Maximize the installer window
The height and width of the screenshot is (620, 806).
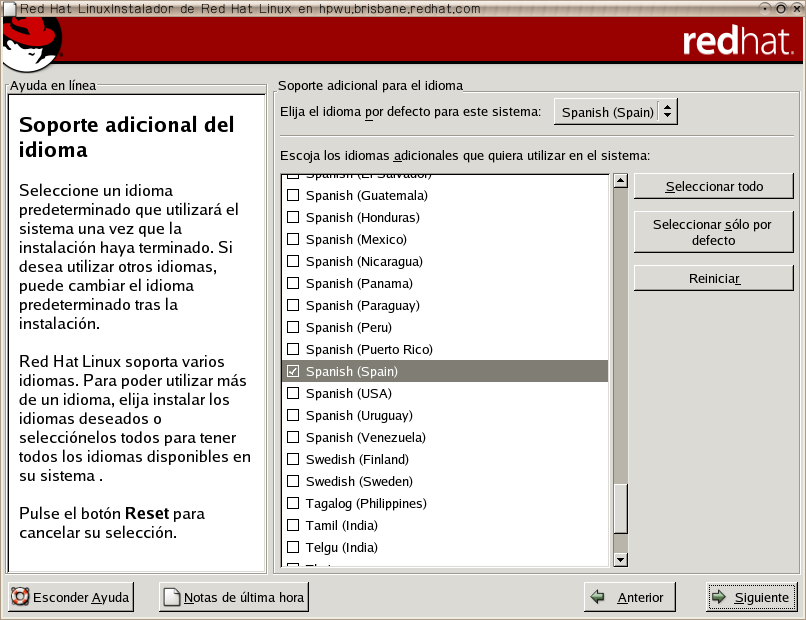coord(781,8)
